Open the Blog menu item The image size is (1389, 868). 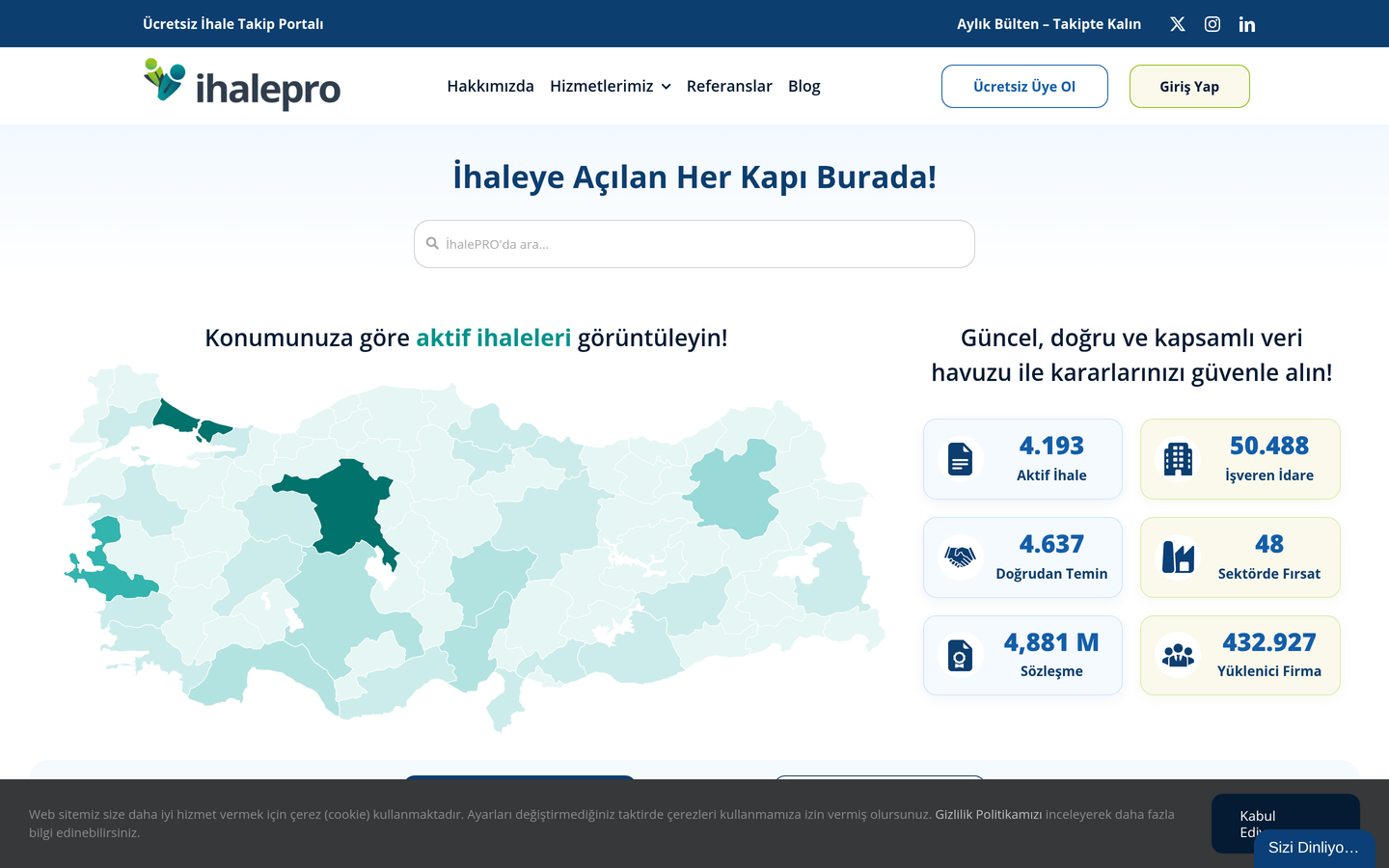(x=804, y=86)
